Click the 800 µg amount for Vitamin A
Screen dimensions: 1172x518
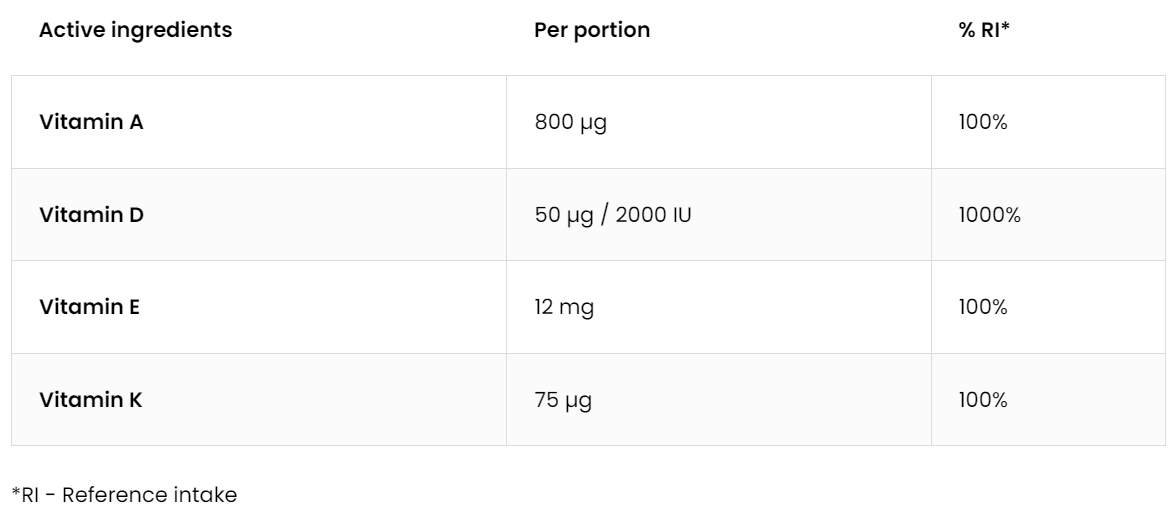(x=571, y=122)
